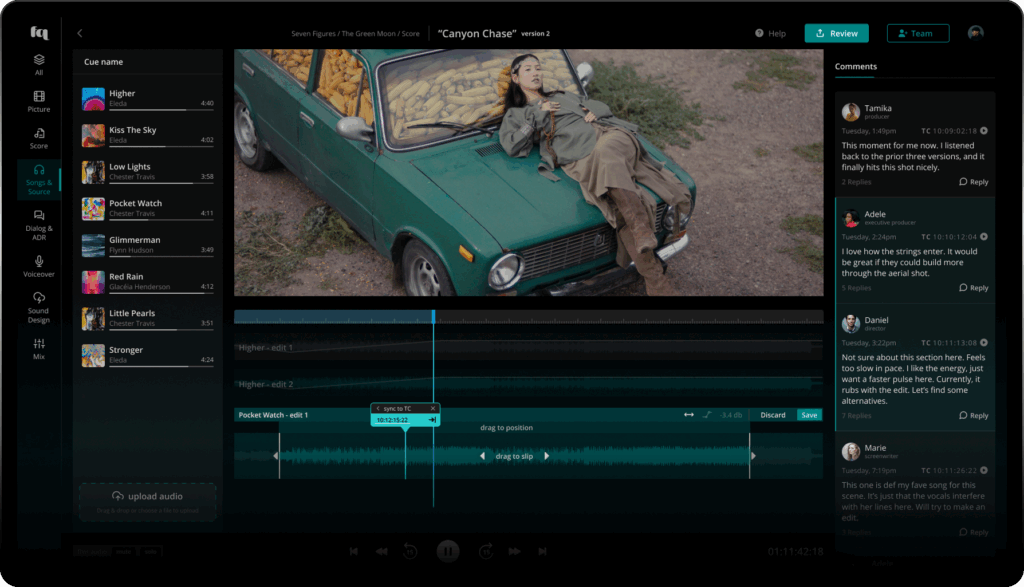Save the Pocket Watch edit

click(809, 415)
